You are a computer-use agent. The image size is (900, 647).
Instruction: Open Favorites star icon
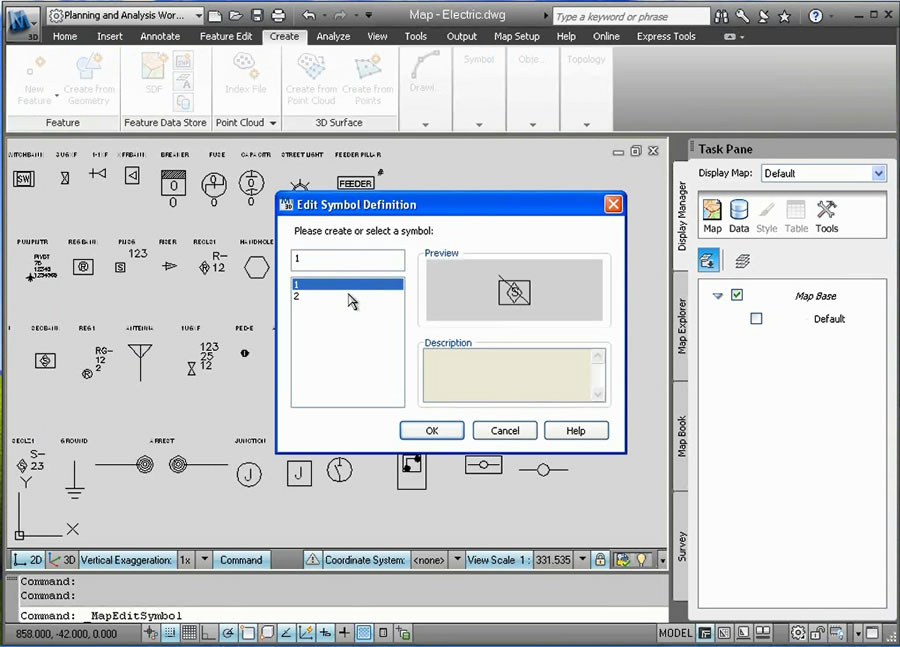[784, 17]
